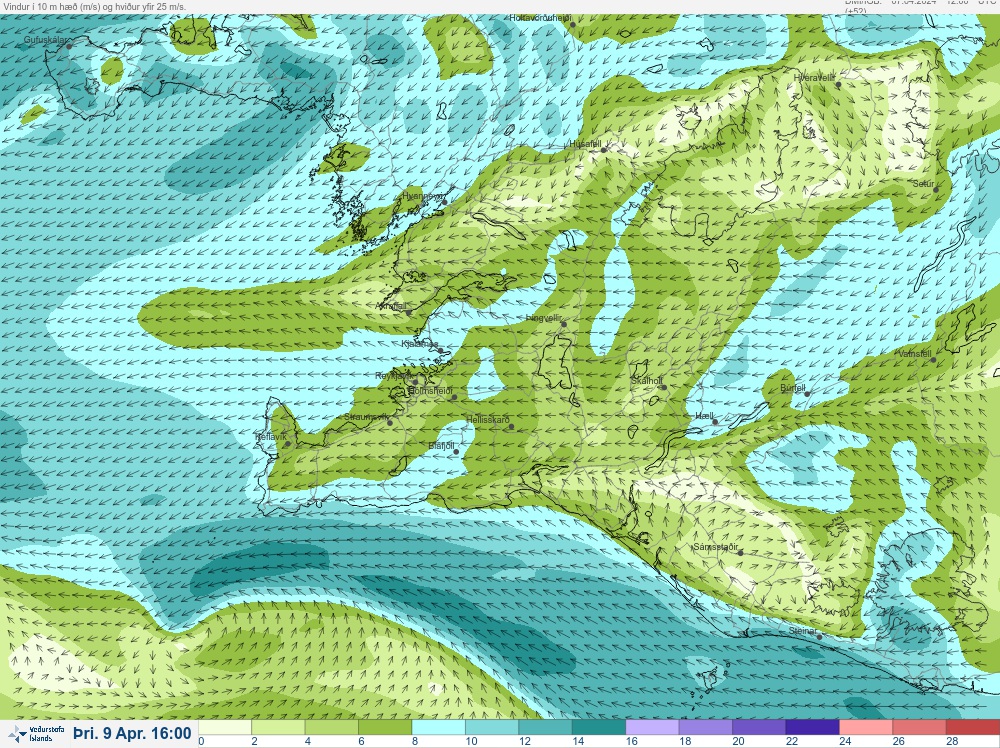Select the Reykjavík station label
The image size is (1000, 748).
393,376
